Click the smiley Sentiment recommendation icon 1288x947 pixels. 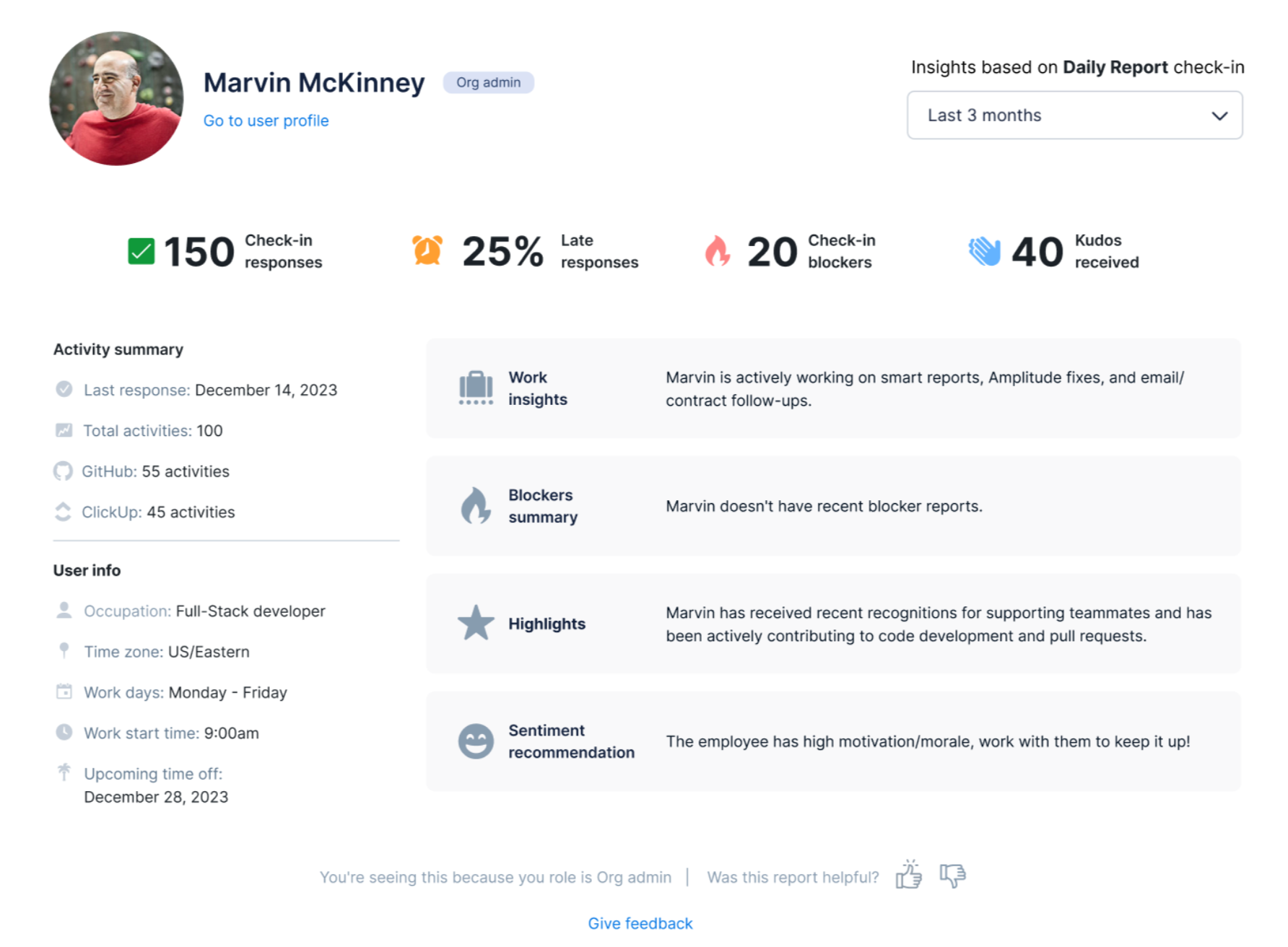[x=476, y=741]
